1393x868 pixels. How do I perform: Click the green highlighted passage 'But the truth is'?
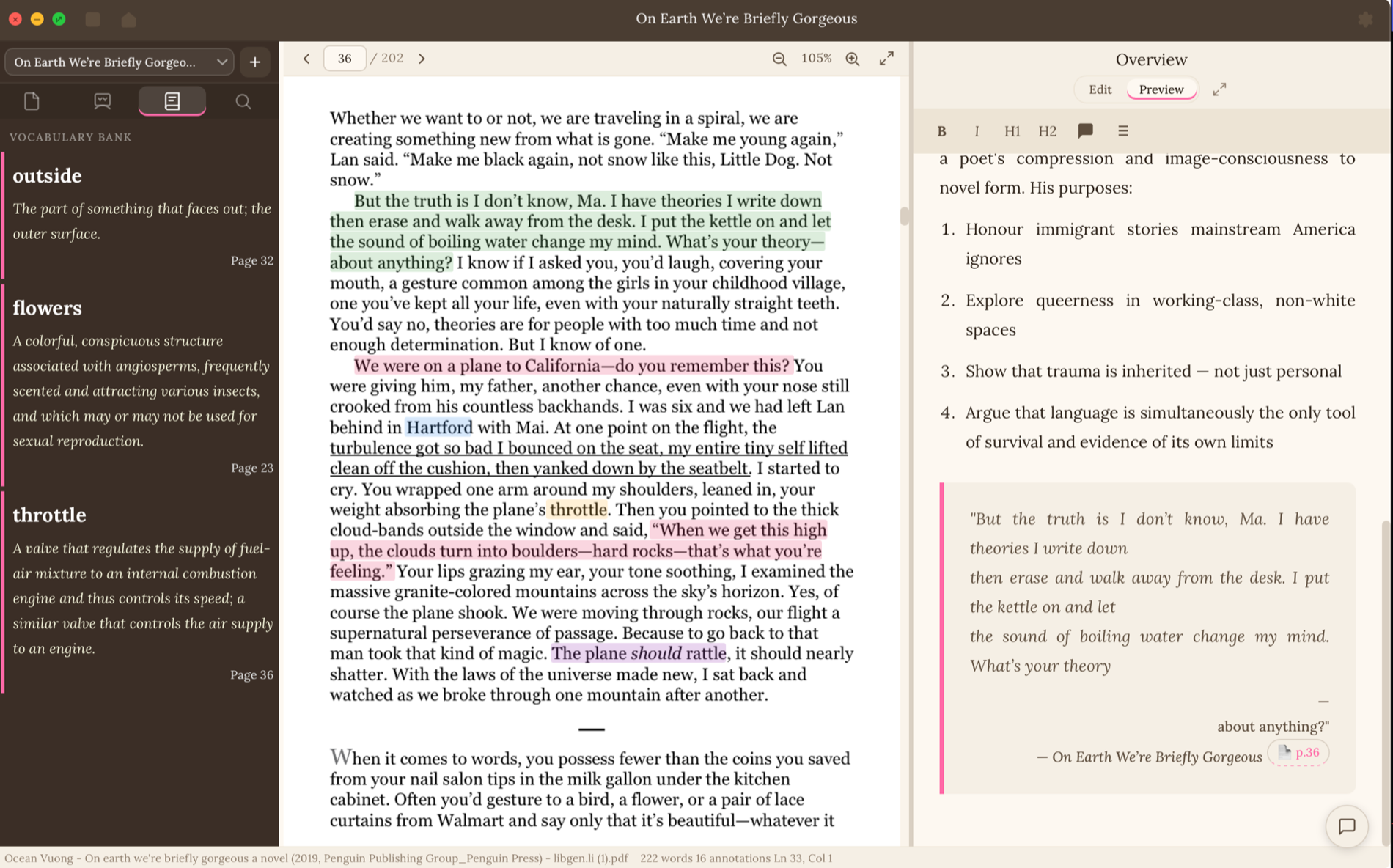pyautogui.click(x=579, y=232)
